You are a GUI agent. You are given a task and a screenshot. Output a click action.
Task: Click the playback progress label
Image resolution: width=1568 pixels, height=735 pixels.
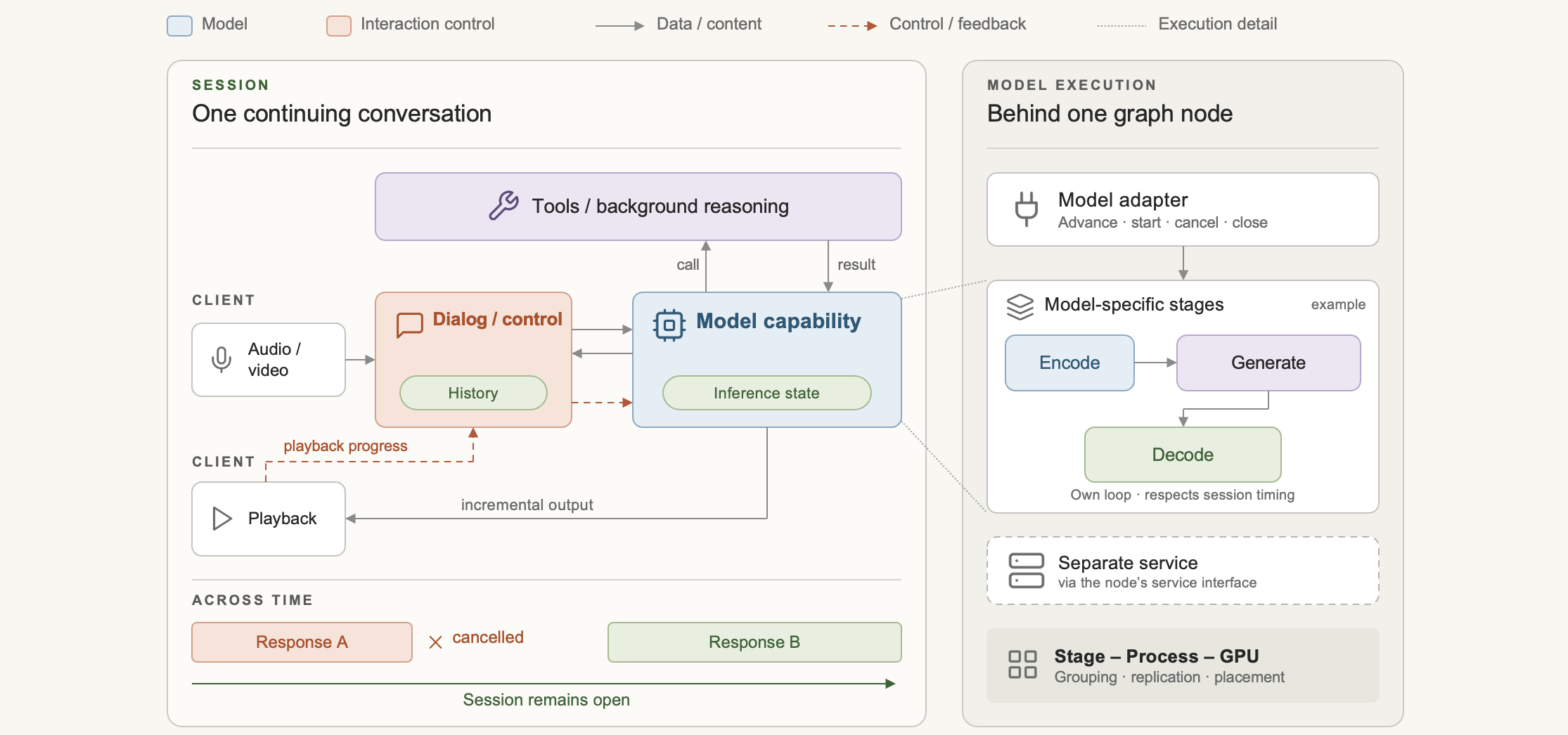345,446
